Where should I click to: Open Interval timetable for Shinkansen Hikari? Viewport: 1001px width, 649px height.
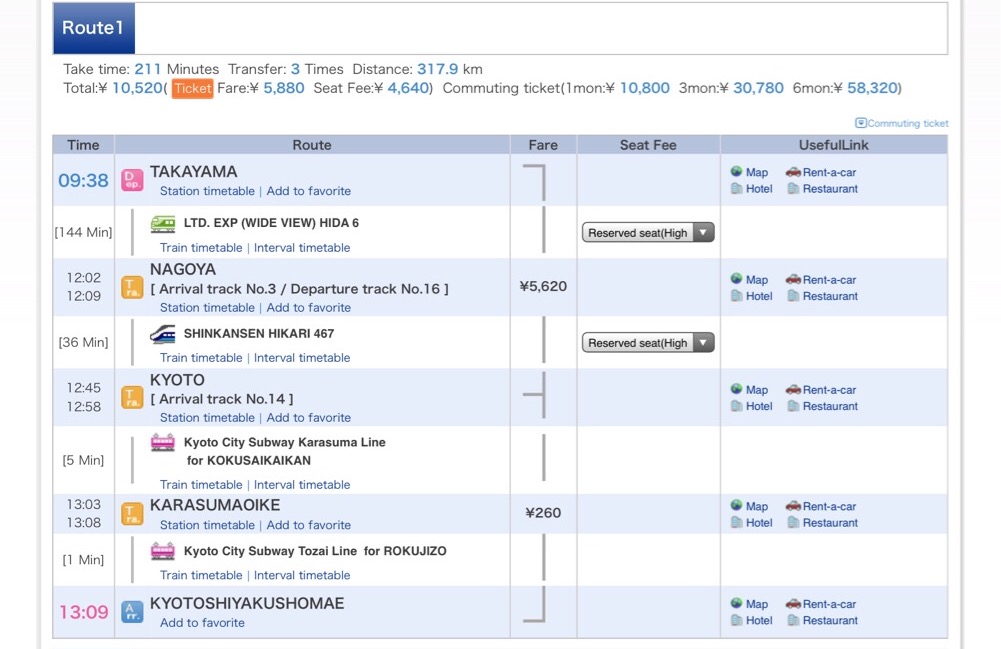pyautogui.click(x=302, y=358)
